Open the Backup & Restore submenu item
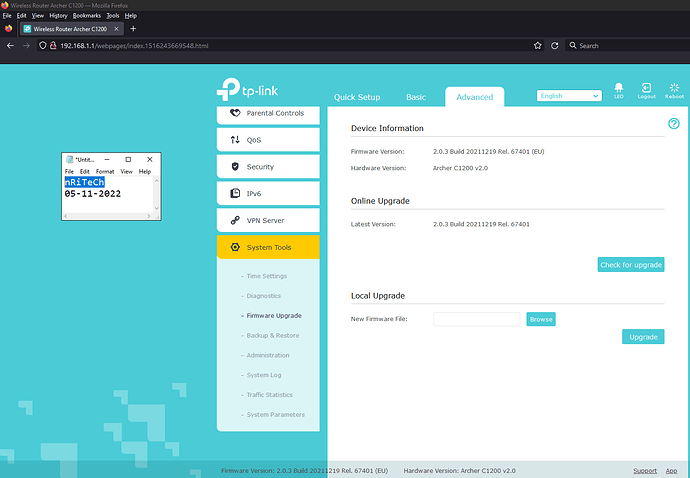Image resolution: width=690 pixels, height=478 pixels. 273,336
